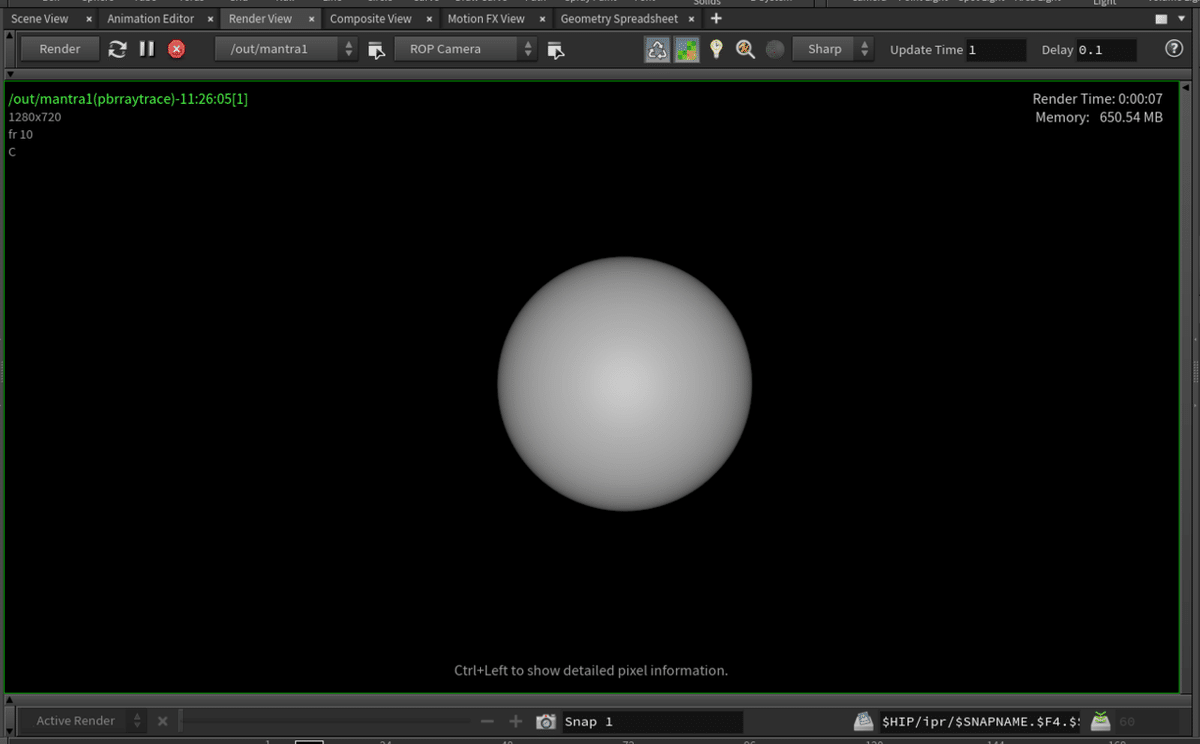Pause the current render
The height and width of the screenshot is (744, 1200).
click(x=147, y=48)
